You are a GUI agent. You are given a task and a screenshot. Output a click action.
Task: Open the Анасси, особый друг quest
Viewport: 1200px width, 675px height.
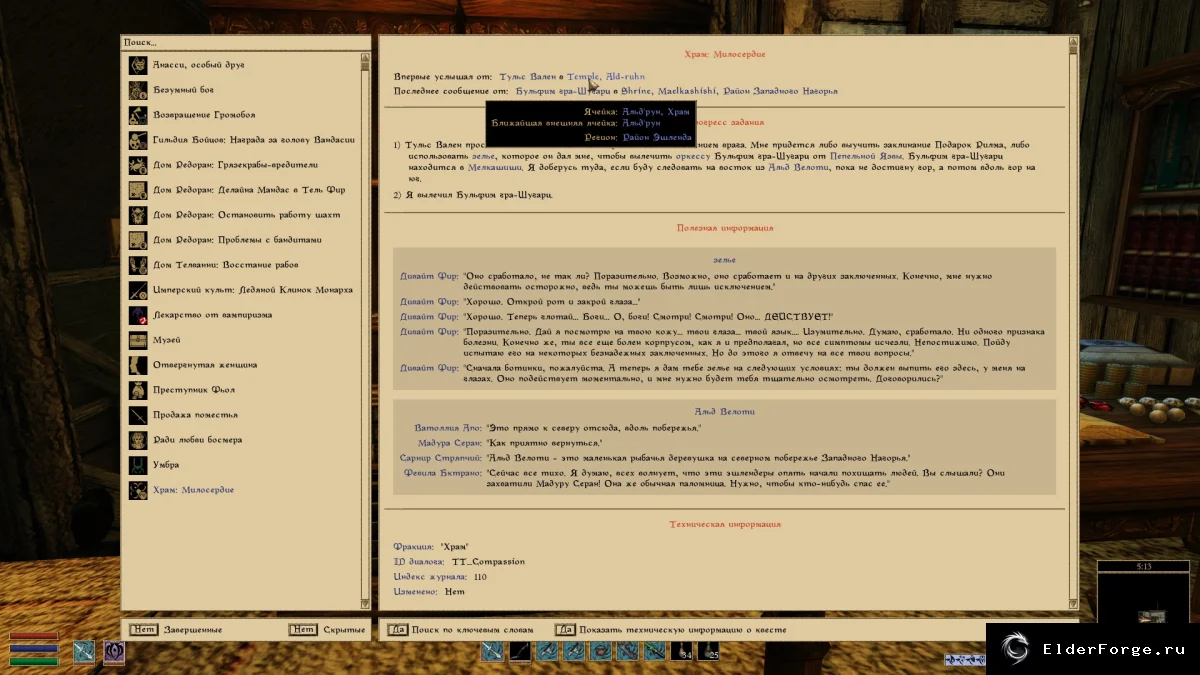pos(199,65)
